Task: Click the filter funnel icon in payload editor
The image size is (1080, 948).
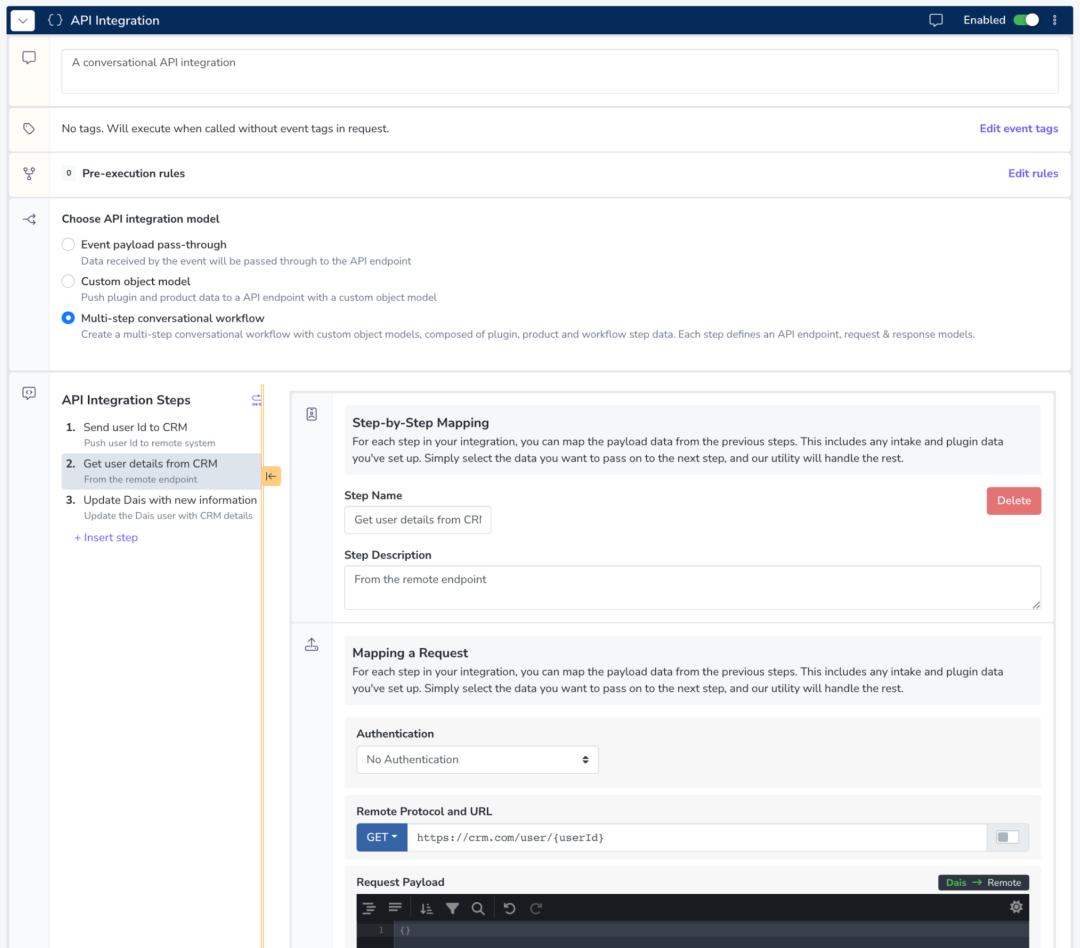Action: [x=452, y=908]
